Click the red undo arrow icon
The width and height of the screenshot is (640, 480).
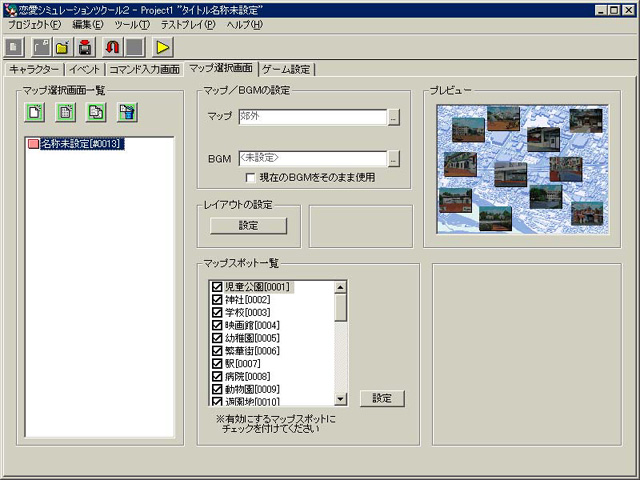click(112, 47)
